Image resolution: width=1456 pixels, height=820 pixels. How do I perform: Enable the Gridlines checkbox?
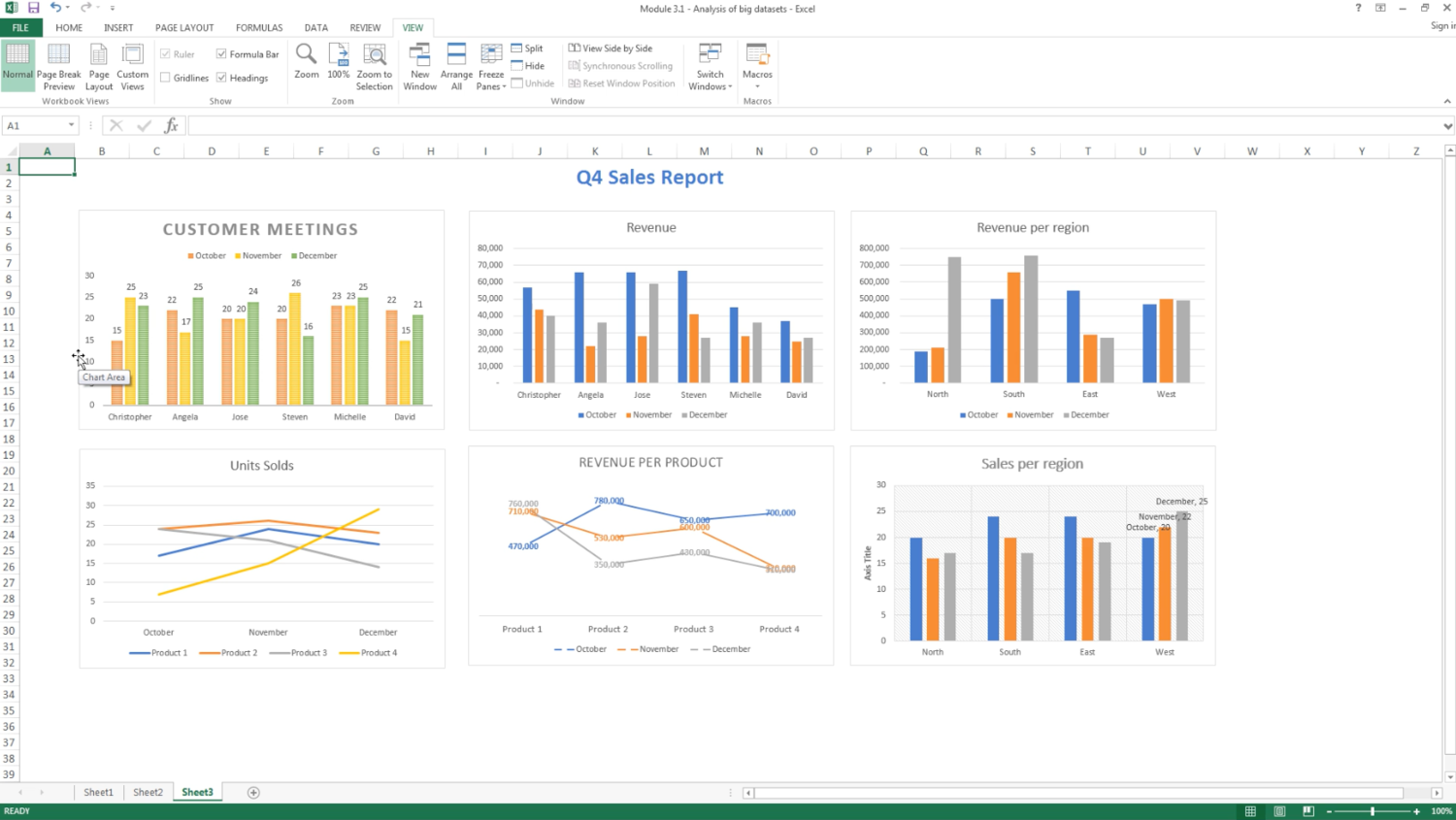[165, 78]
